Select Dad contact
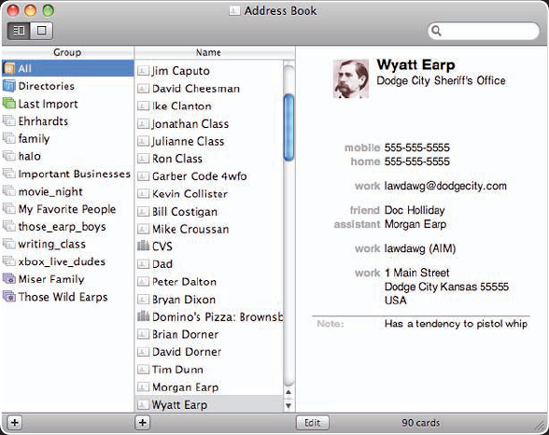The width and height of the screenshot is (549, 435). click(x=209, y=264)
